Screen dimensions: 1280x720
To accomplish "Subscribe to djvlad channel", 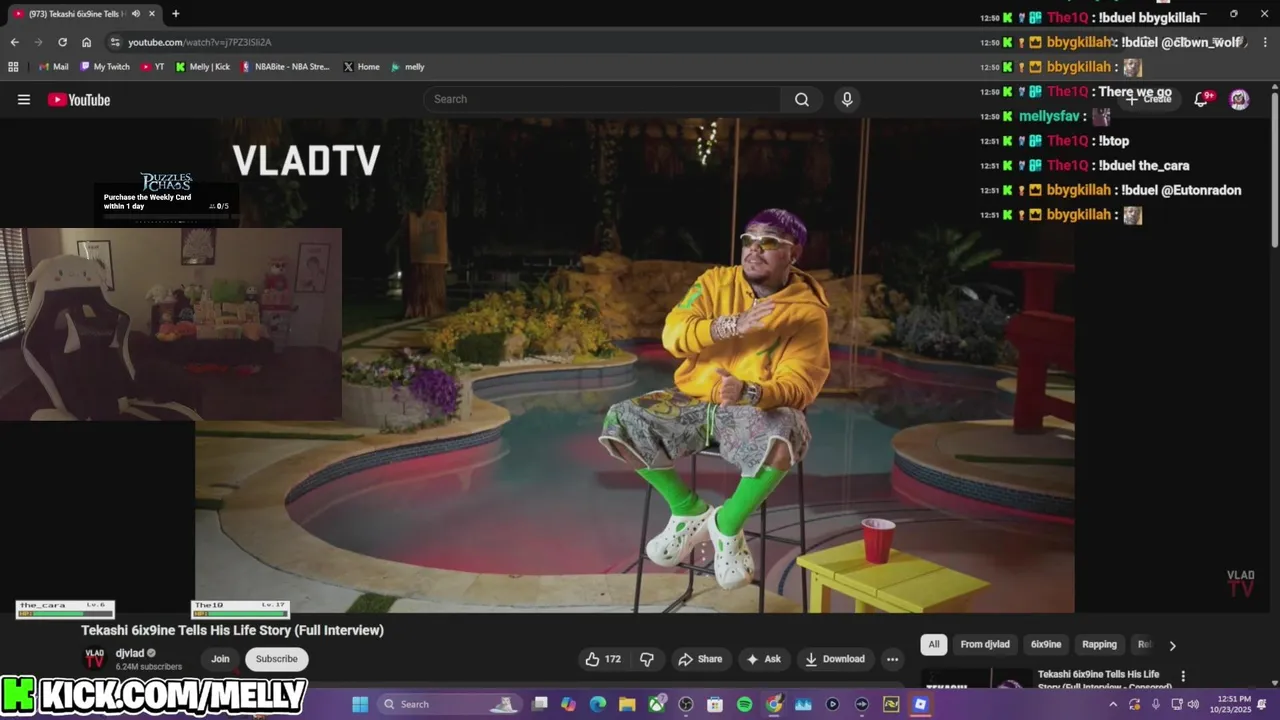I will pos(277,659).
